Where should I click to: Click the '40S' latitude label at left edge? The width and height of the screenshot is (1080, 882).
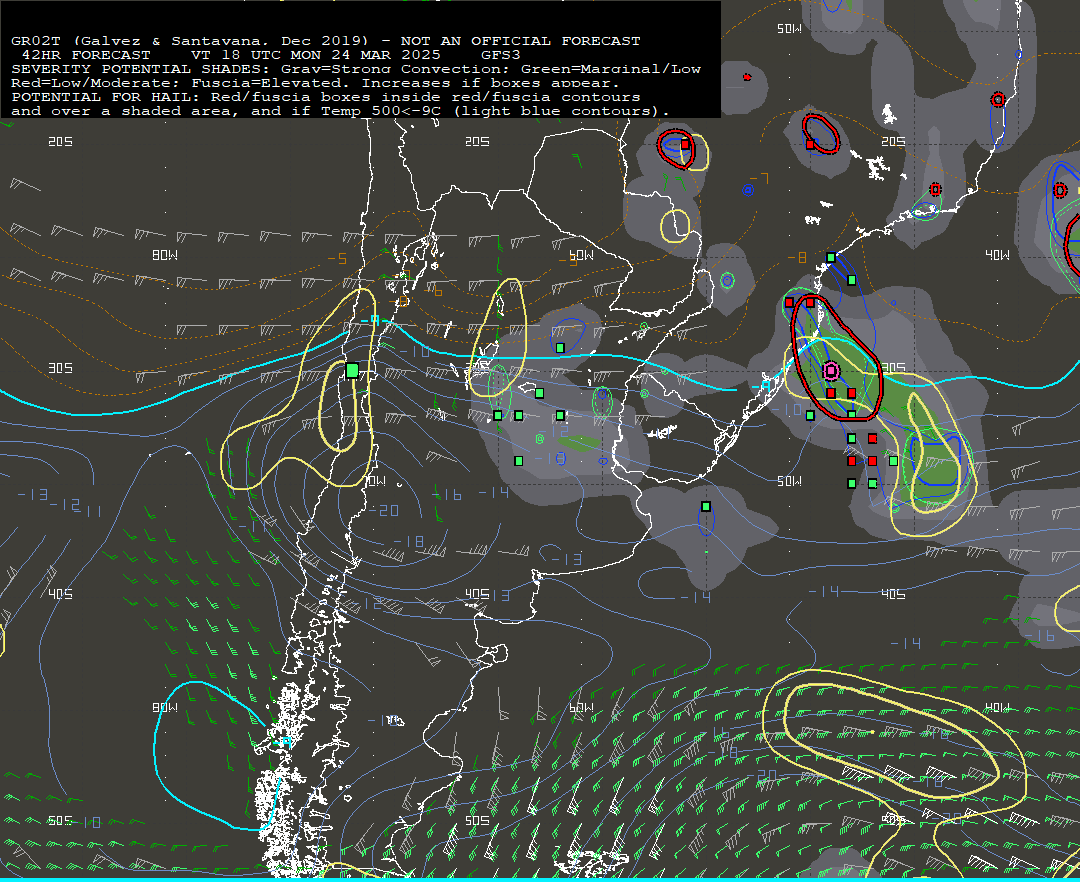pos(60,594)
